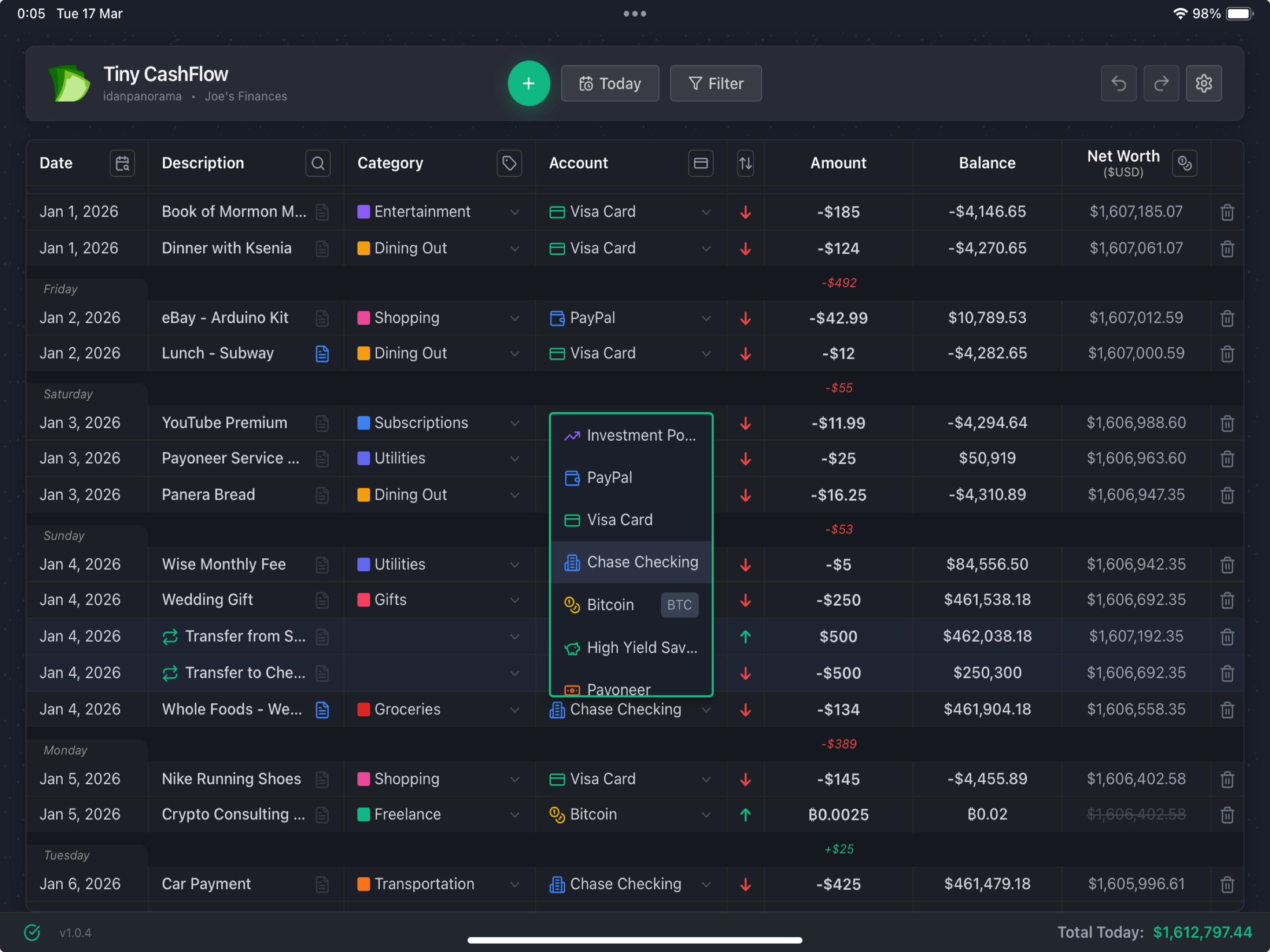Edit the Lunch - Subway description field
This screenshot has width=1270, height=952.
coord(217,353)
